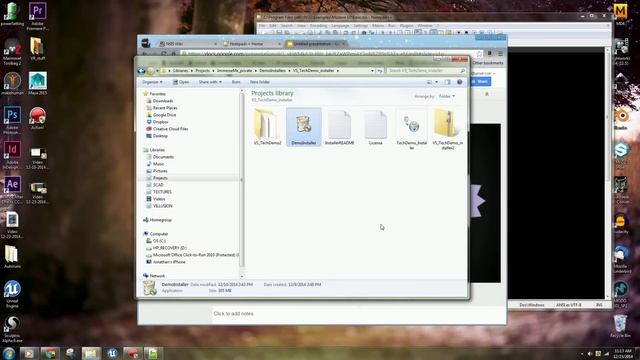640x360 pixels.
Task: Select the VS_TechDemo_installer2 zip folder
Action: tap(447, 129)
